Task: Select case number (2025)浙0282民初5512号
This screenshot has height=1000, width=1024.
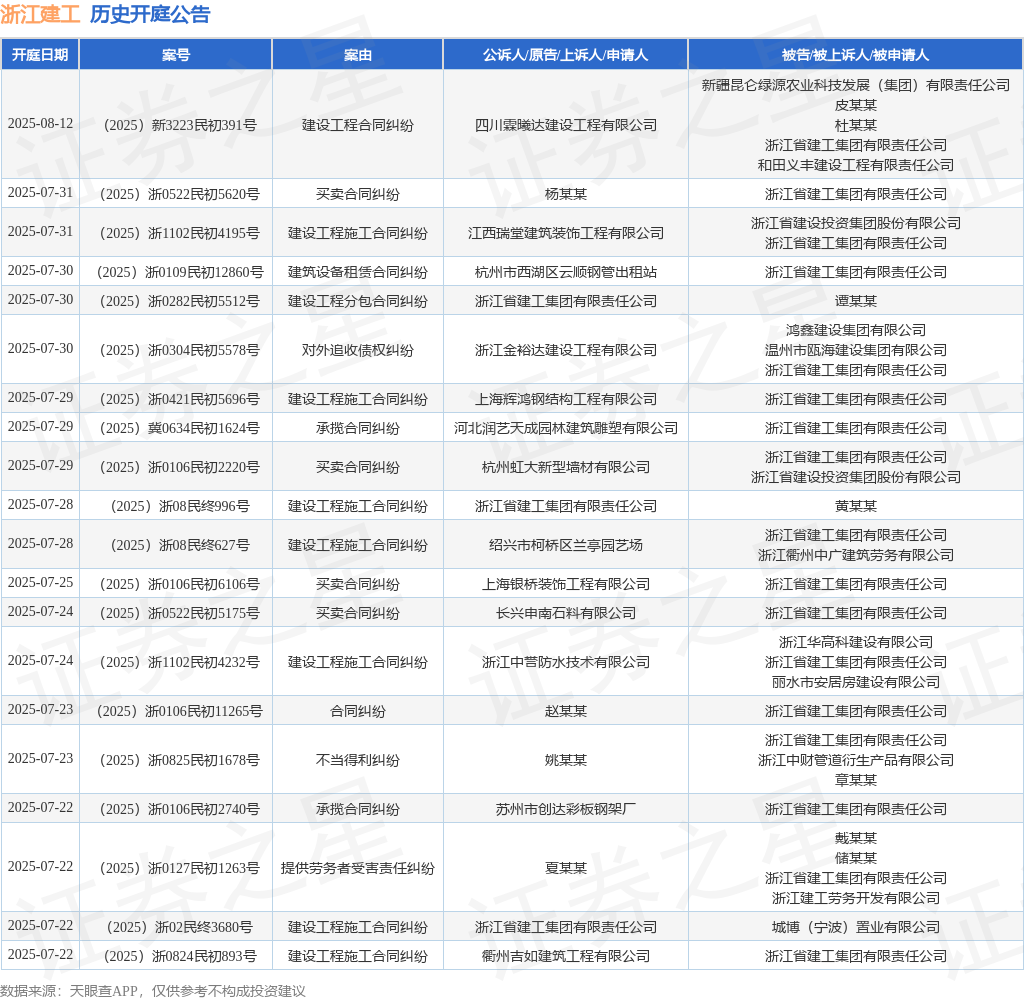Action: pyautogui.click(x=180, y=301)
